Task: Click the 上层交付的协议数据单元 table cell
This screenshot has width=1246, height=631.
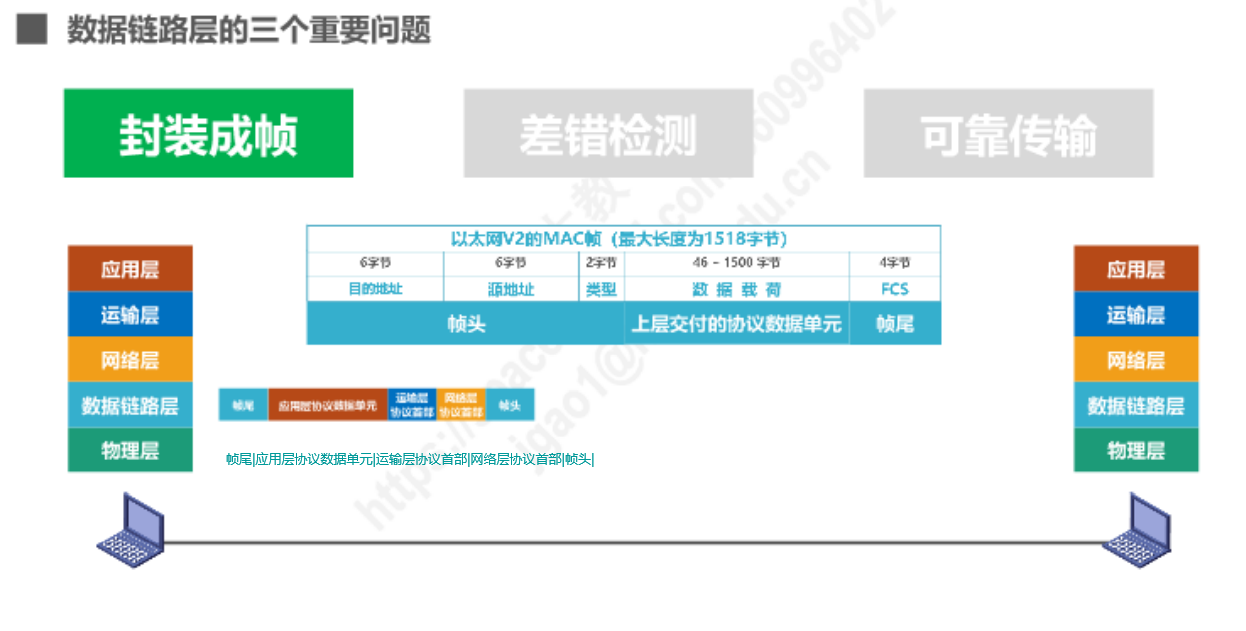Action: click(x=737, y=324)
